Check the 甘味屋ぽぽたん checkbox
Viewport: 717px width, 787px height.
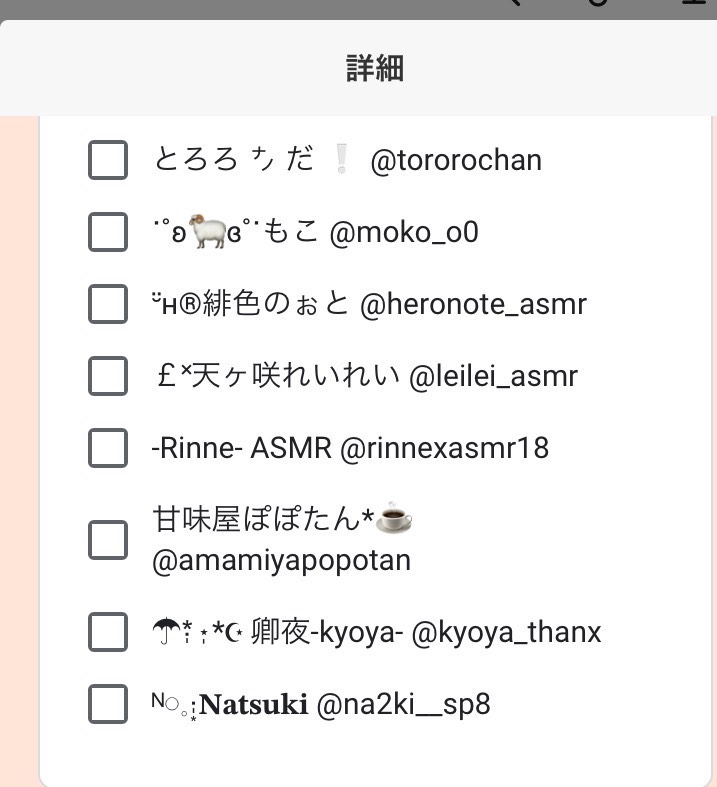(108, 540)
